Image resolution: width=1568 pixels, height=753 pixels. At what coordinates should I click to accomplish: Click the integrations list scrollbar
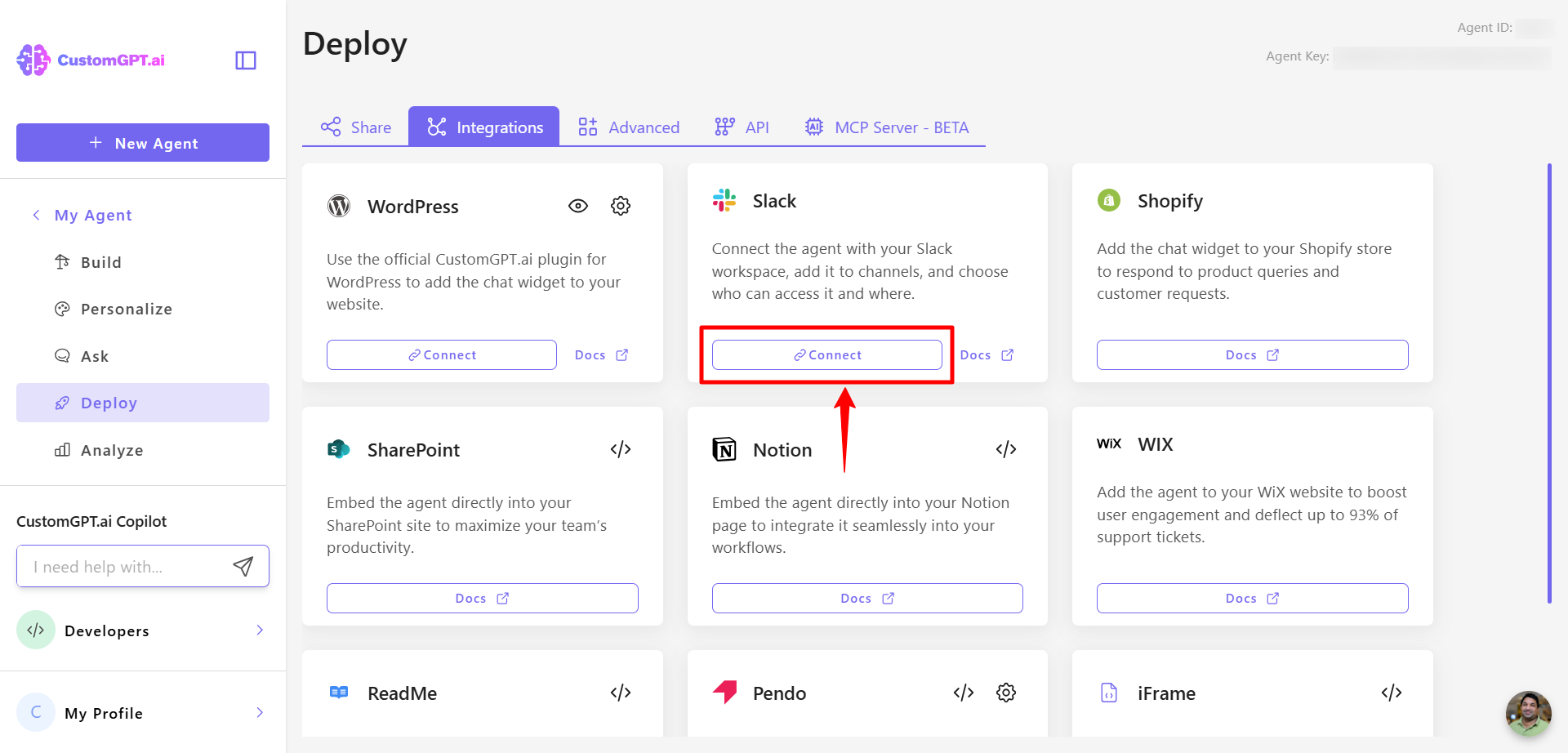click(1549, 384)
